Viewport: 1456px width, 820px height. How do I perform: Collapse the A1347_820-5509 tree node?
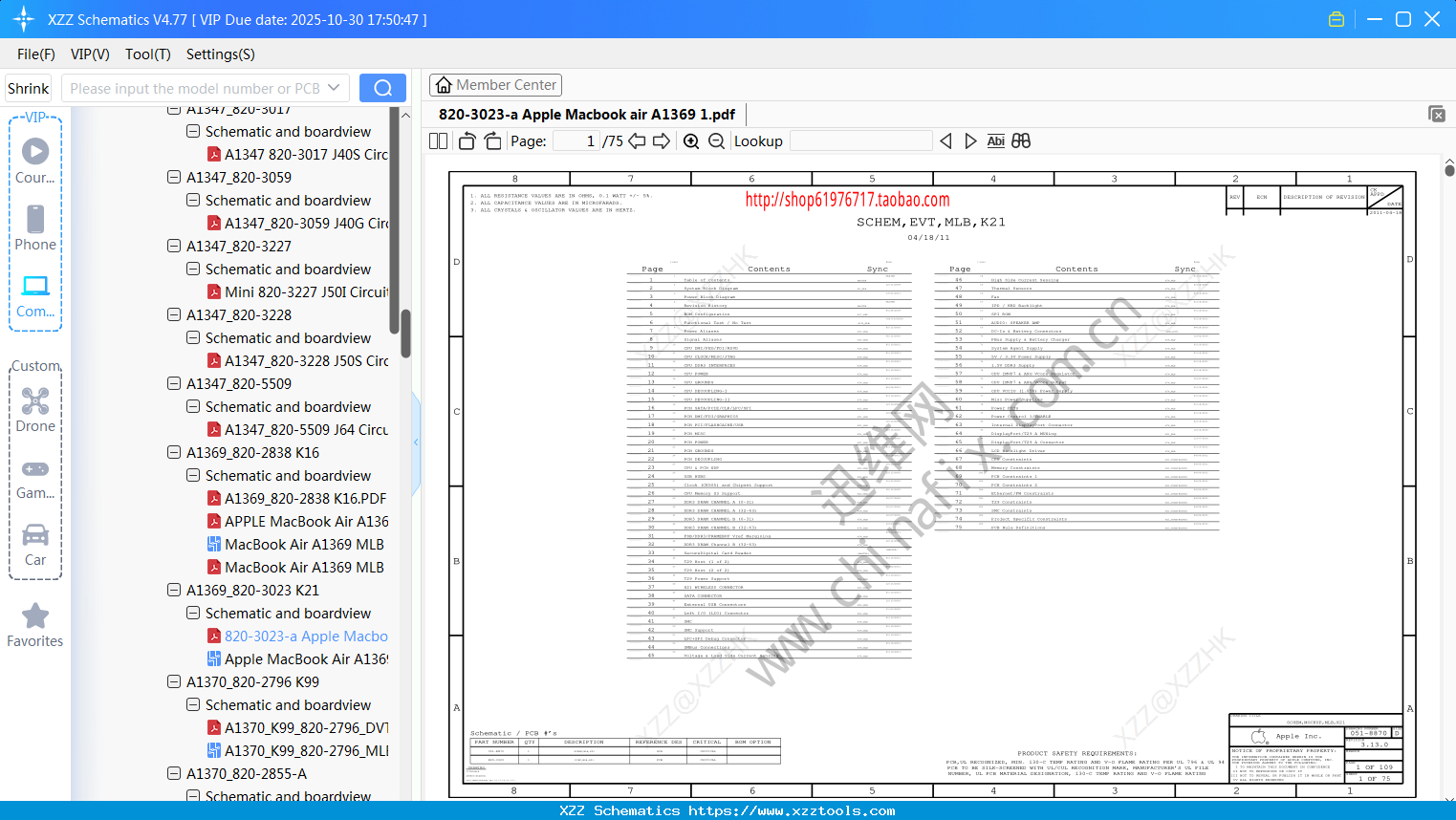174,383
